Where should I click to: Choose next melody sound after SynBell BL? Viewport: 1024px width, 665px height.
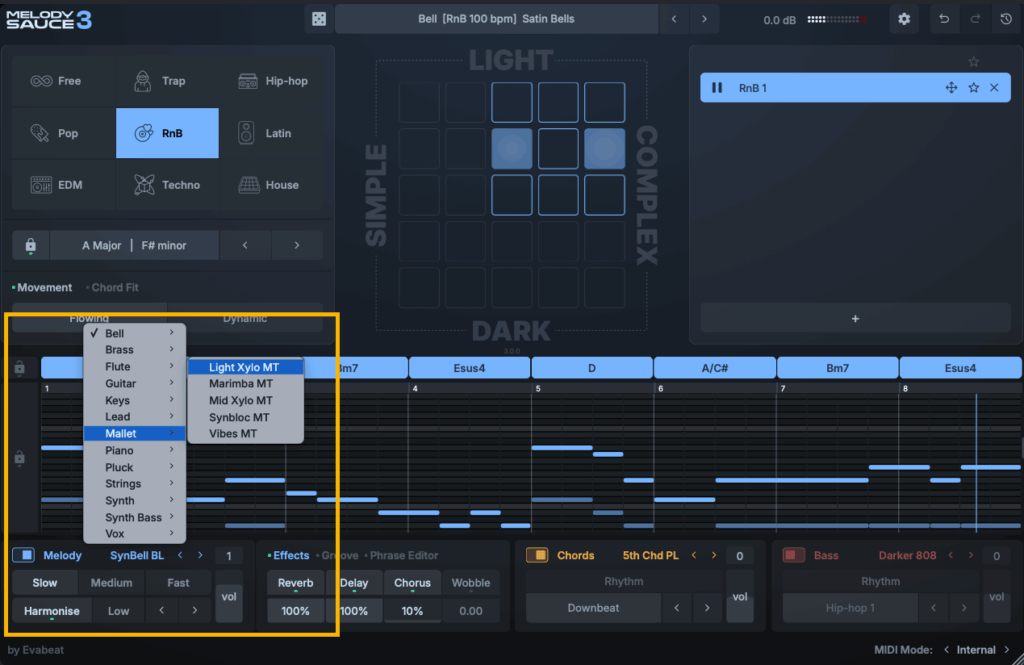pos(200,555)
